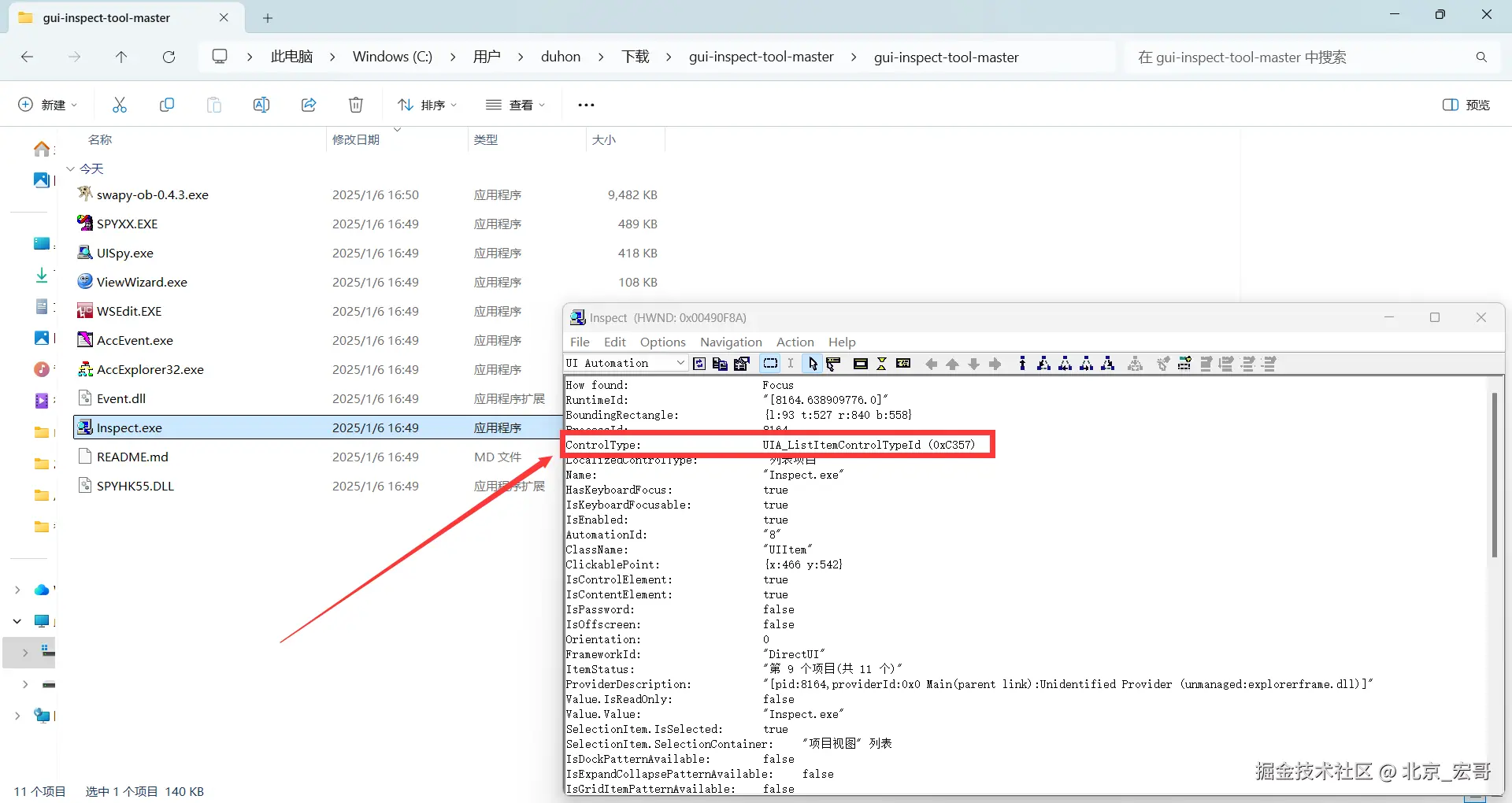This screenshot has height=803, width=1512.
Task: Click the hourglass-shaped icon in Inspect toolbar
Action: coord(882,364)
